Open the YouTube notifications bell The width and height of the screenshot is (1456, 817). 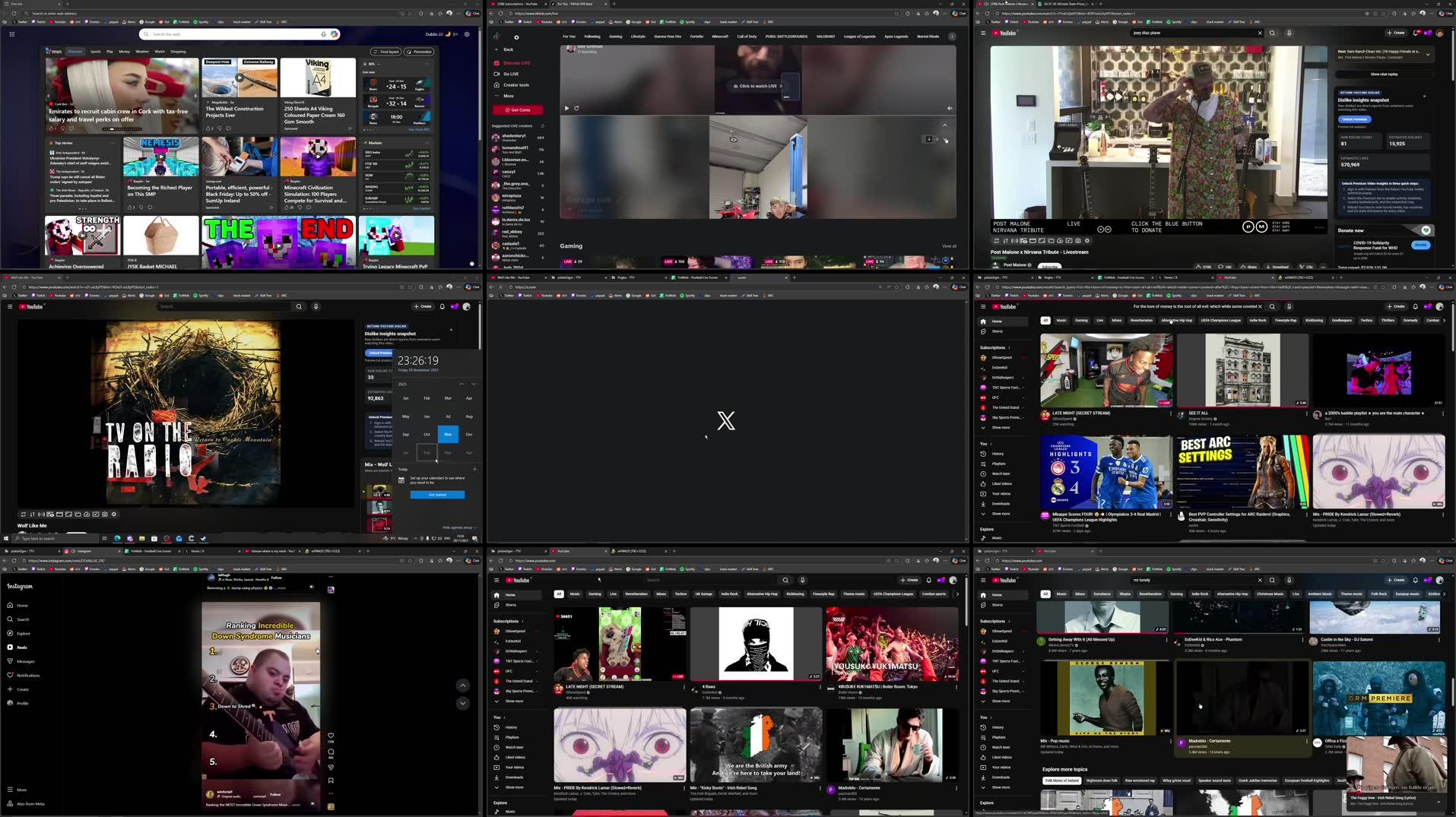pos(1415,33)
